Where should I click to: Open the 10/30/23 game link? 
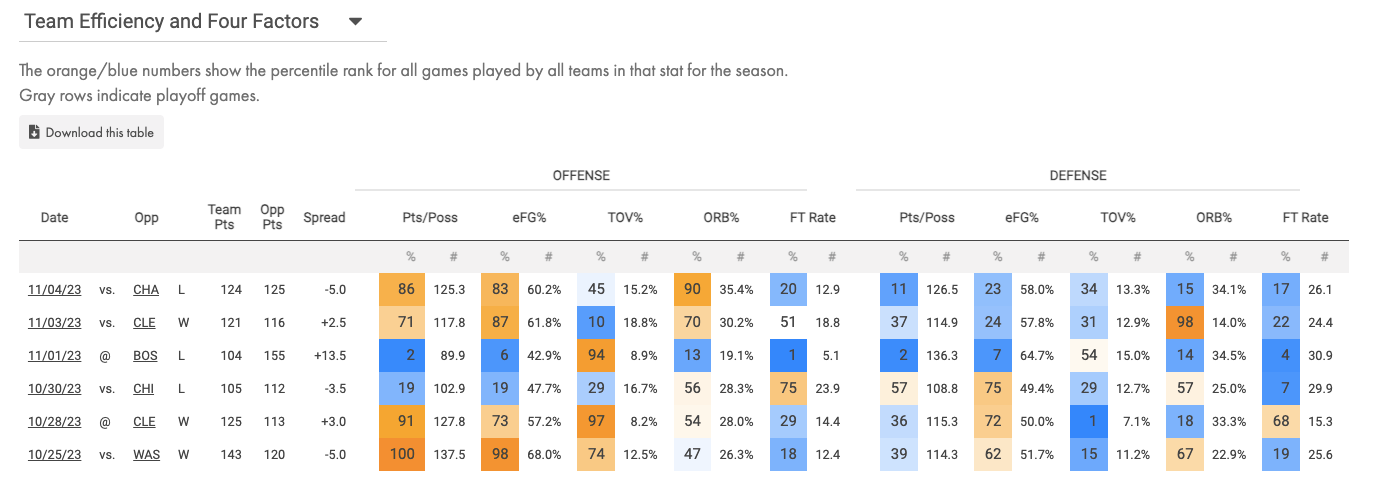[55, 388]
